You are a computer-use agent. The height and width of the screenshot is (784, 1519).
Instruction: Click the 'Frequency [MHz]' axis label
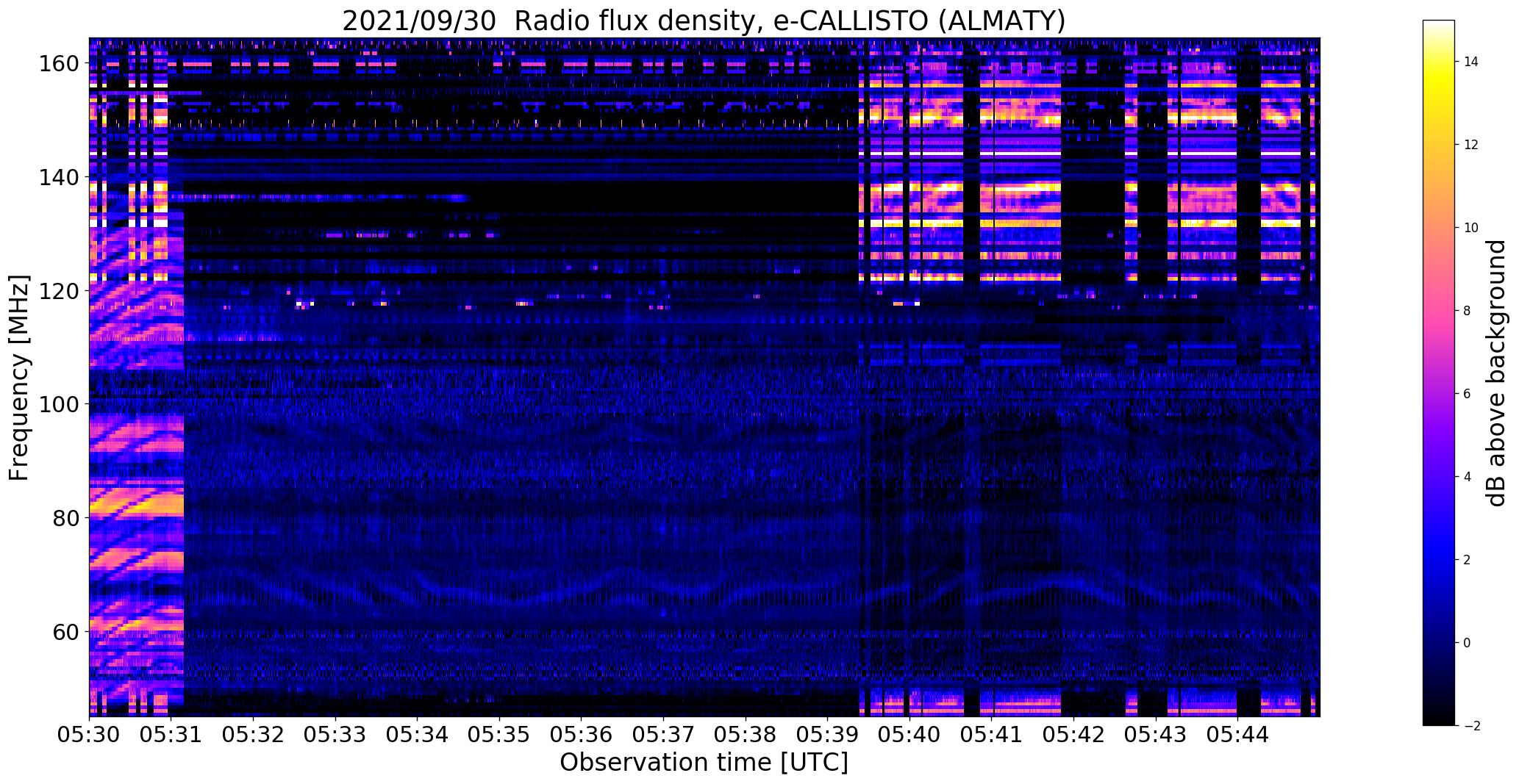click(19, 378)
